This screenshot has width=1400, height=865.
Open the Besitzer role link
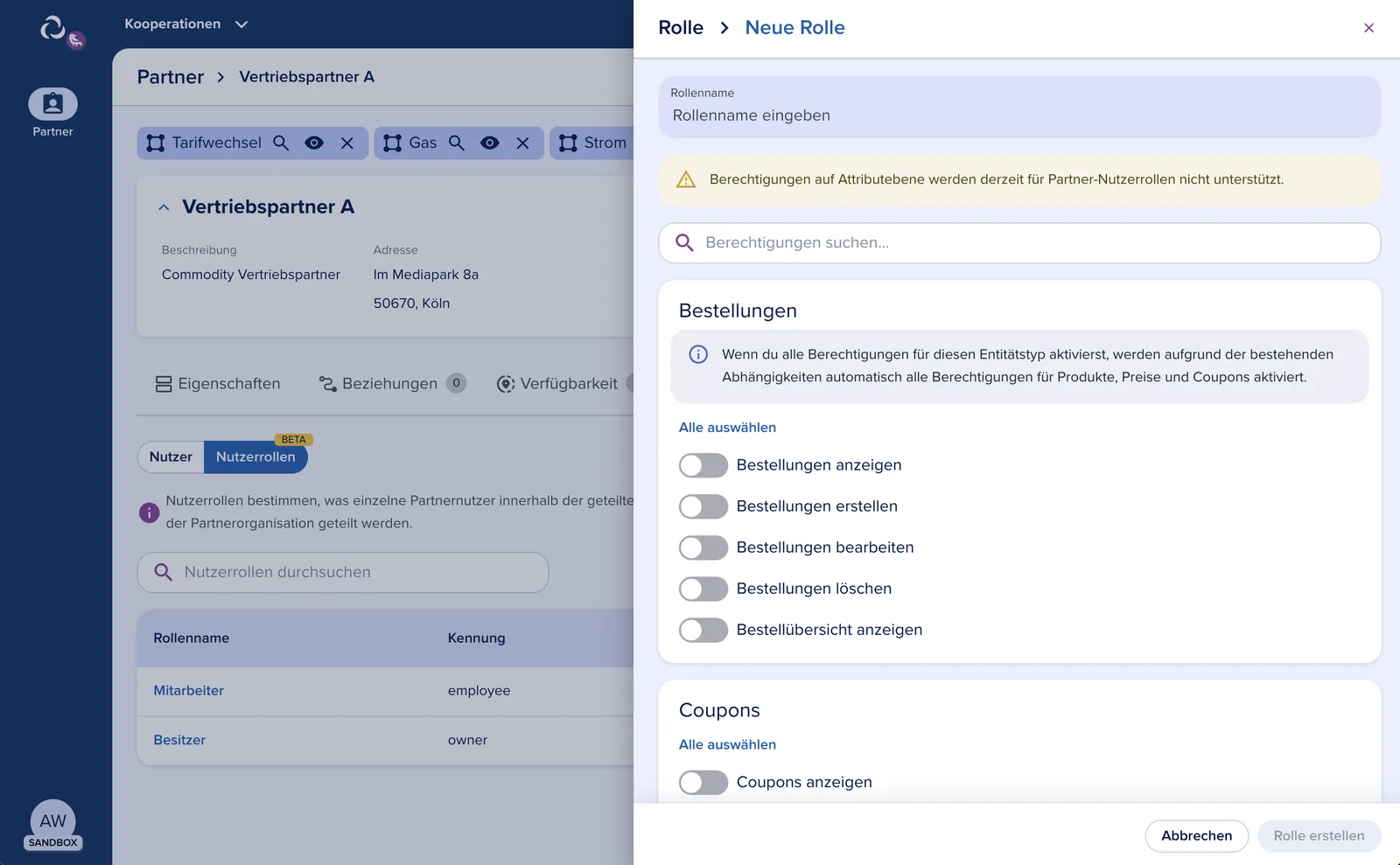coord(179,740)
